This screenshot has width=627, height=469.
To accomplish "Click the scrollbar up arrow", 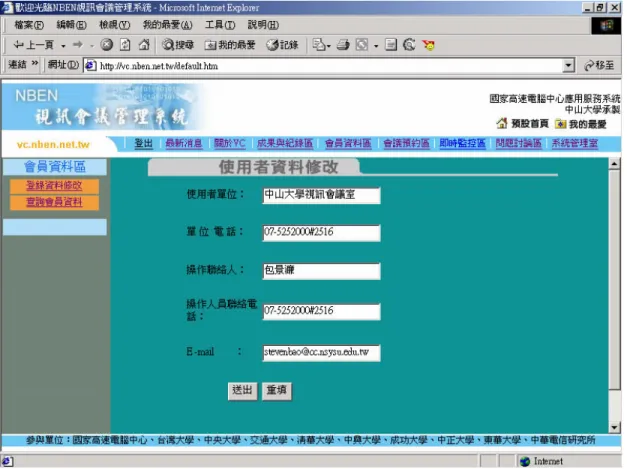I will (615, 164).
